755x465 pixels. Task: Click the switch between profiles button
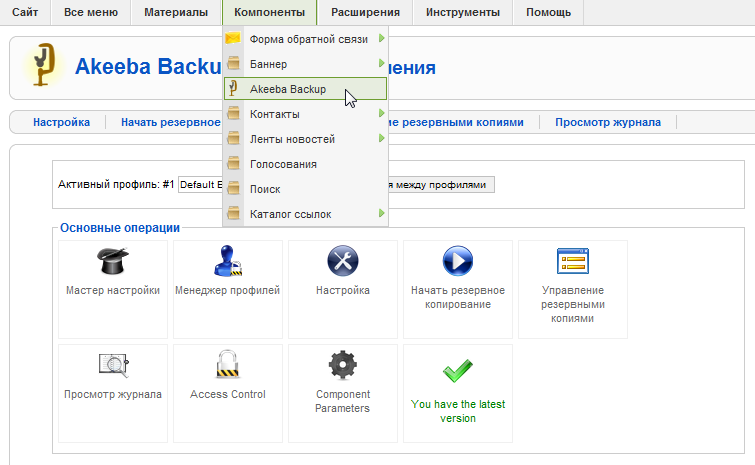(x=441, y=185)
